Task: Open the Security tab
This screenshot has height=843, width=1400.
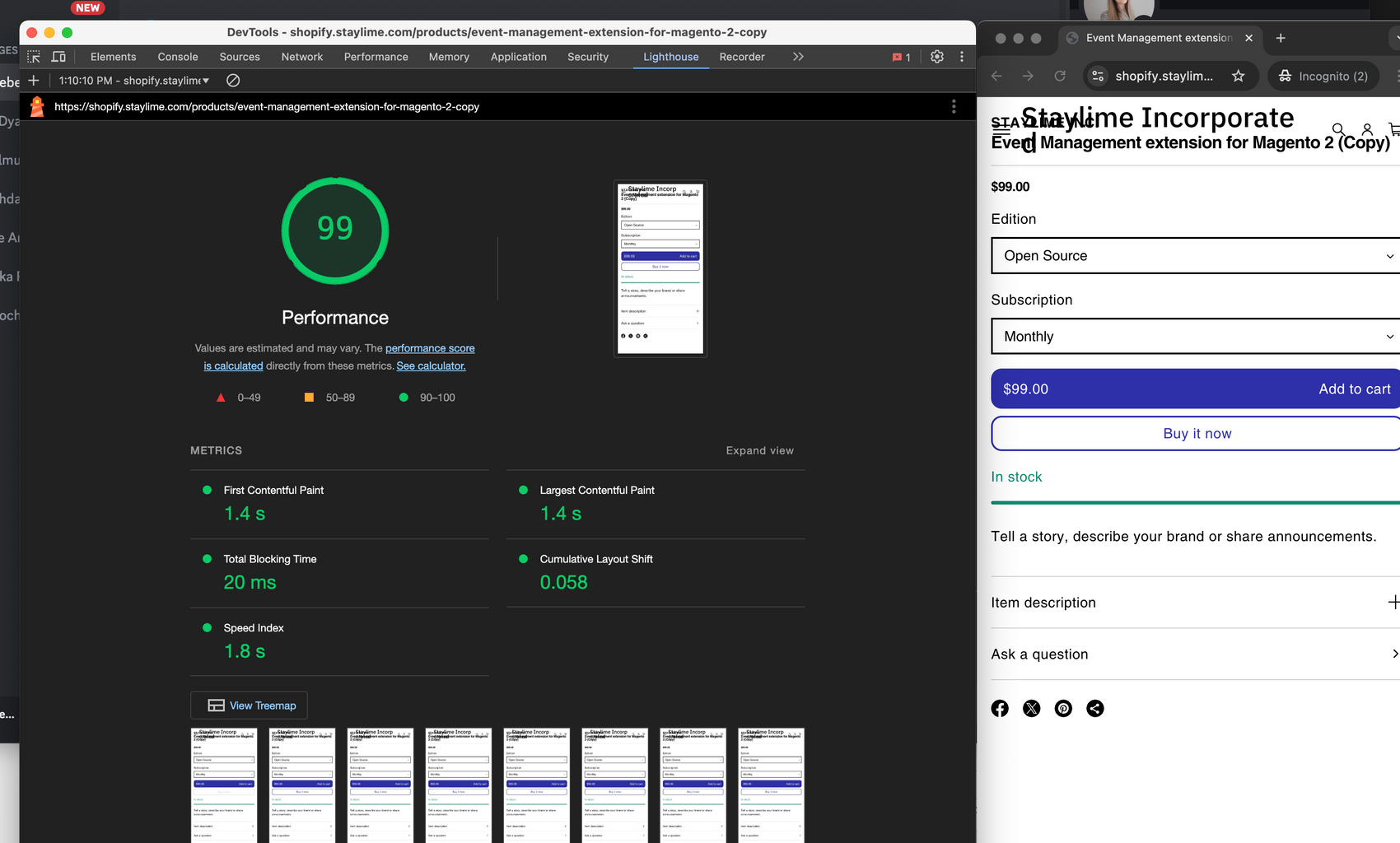Action: pyautogui.click(x=588, y=57)
